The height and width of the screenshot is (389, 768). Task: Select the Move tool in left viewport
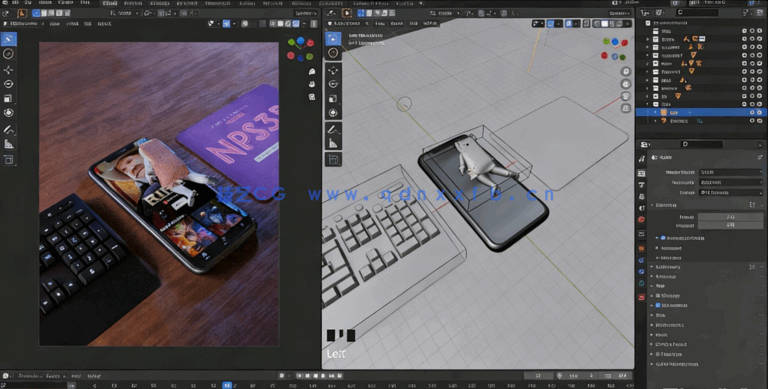[9, 70]
